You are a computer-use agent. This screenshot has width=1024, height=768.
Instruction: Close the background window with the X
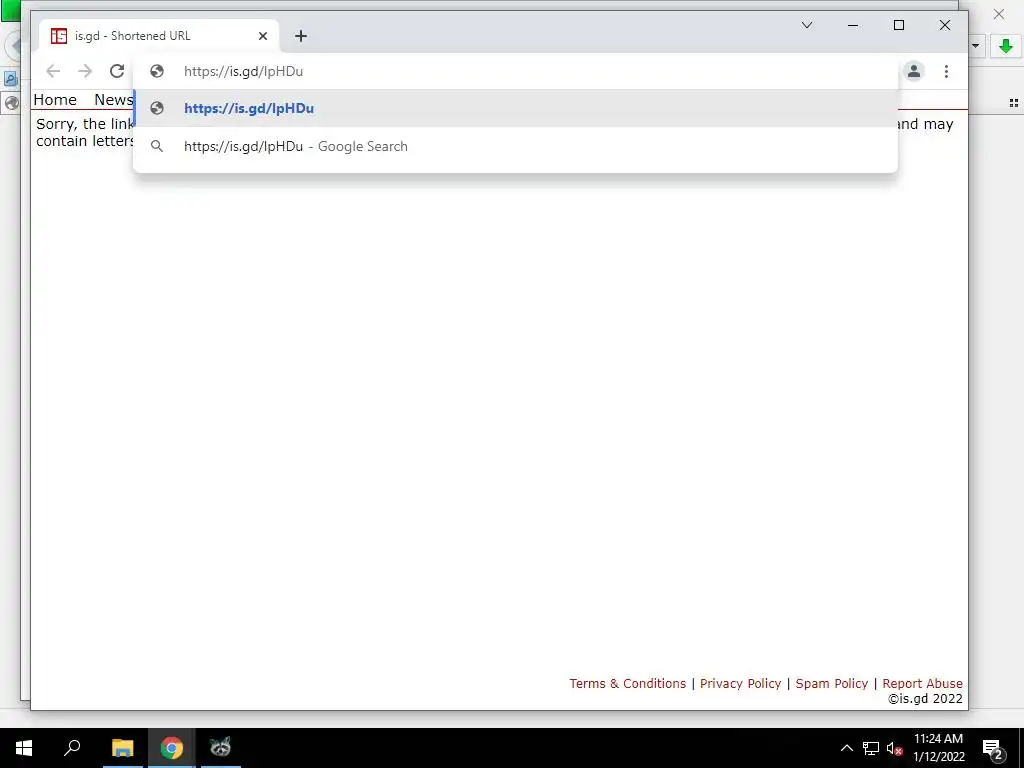pos(999,14)
